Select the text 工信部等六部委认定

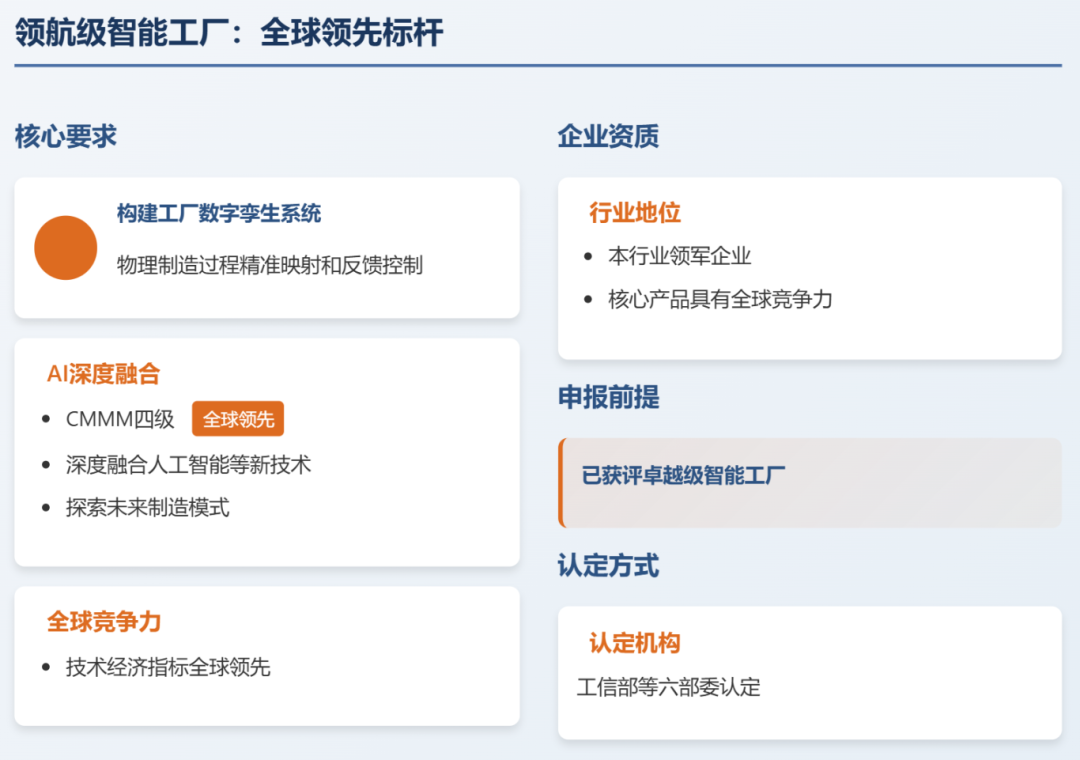tap(668, 687)
